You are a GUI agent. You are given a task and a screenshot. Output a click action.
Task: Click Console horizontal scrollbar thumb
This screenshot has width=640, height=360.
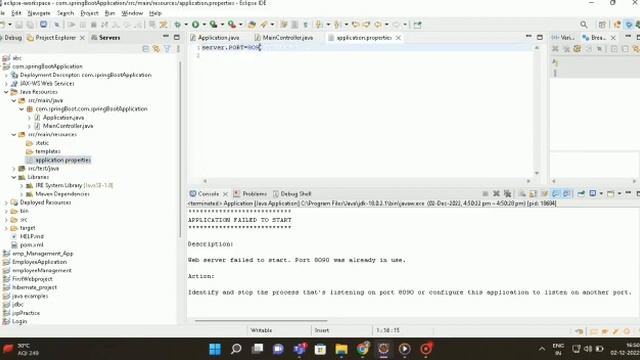pyautogui.click(x=261, y=320)
